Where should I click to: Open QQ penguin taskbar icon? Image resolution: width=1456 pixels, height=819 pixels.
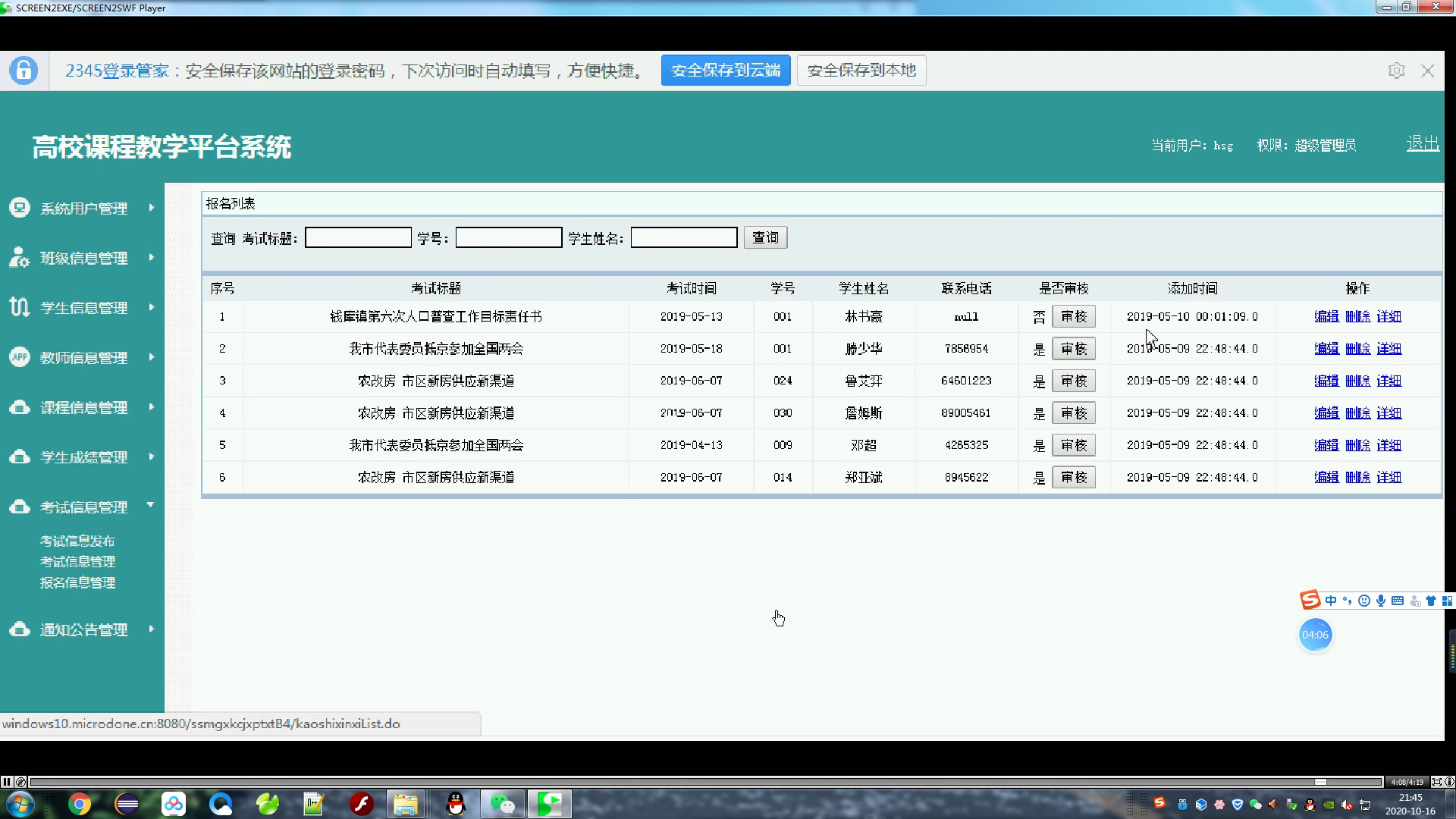(456, 804)
